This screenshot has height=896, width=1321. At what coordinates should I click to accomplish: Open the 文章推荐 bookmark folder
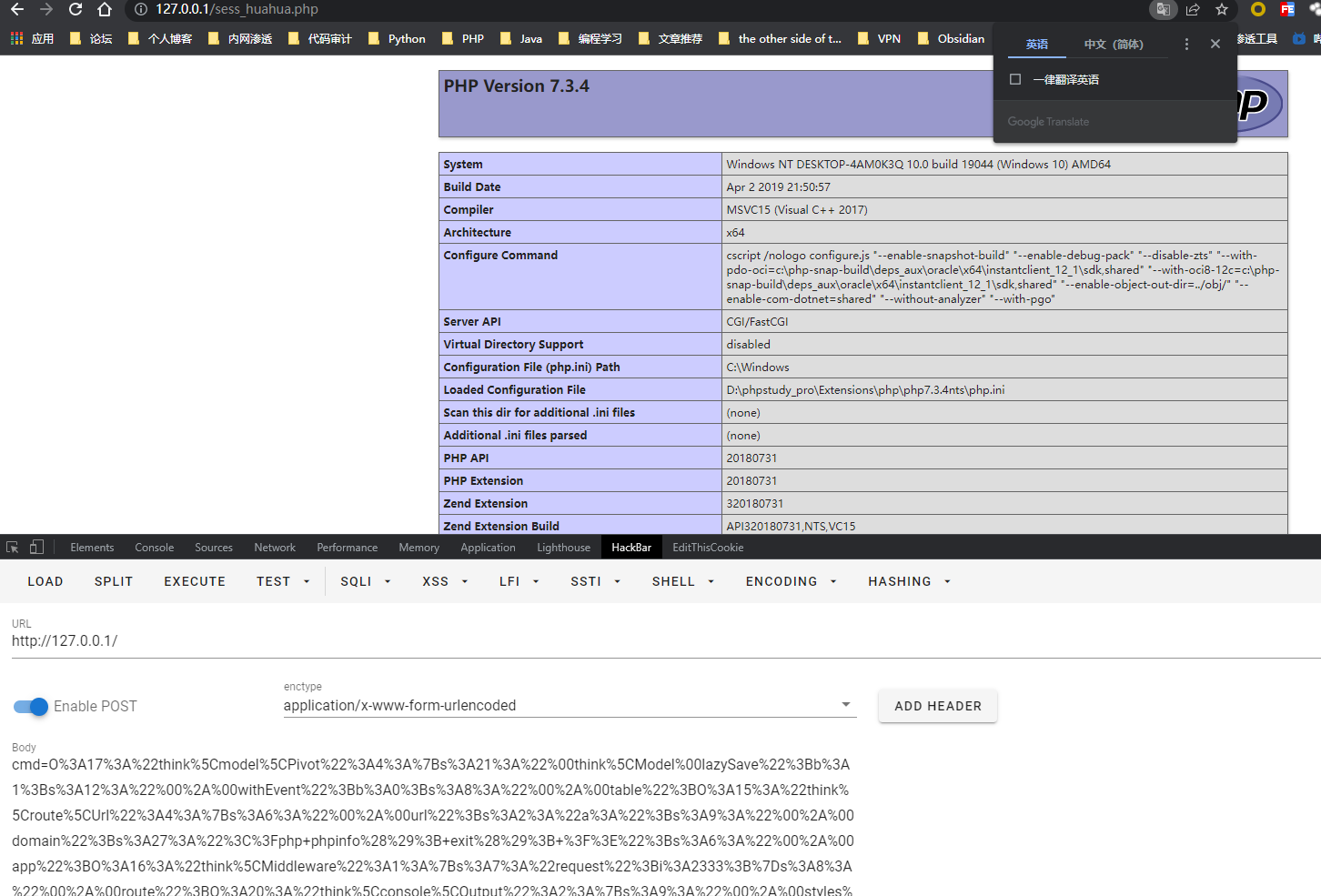[671, 38]
